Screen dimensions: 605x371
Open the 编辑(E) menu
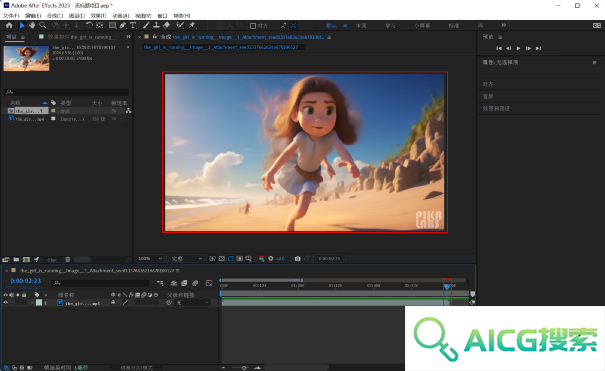click(x=33, y=16)
